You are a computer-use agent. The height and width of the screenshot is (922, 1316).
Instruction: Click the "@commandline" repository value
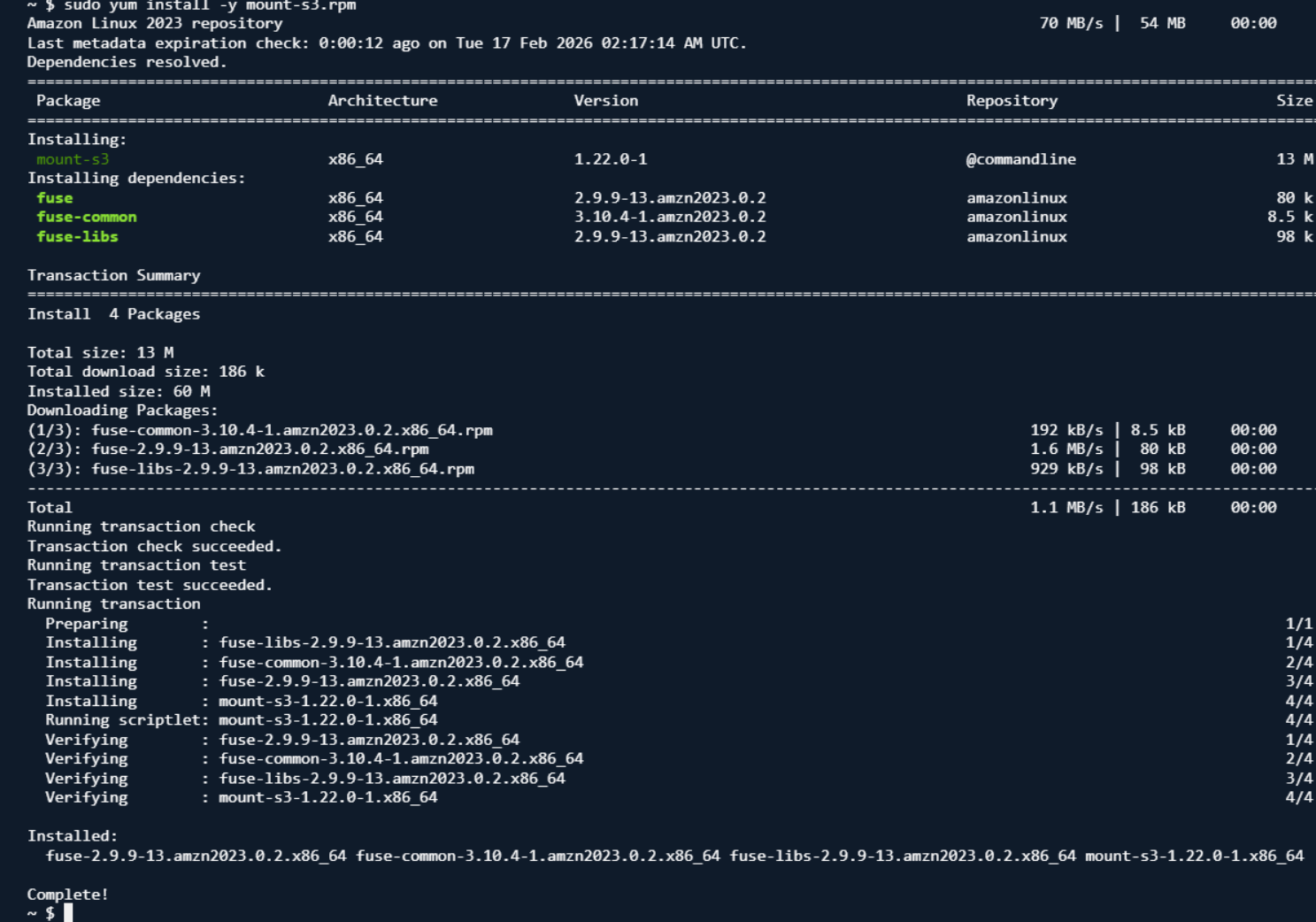tap(1021, 159)
